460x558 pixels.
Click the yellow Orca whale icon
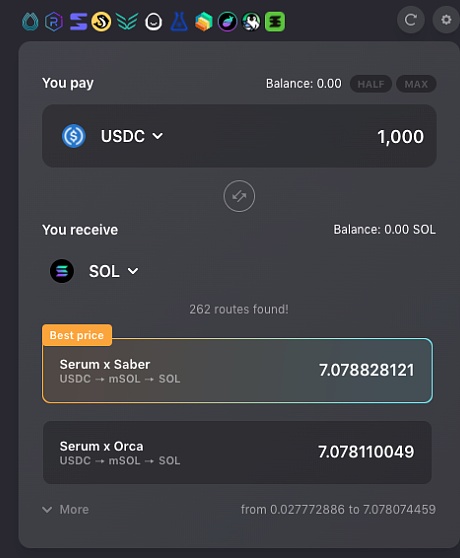point(101,22)
